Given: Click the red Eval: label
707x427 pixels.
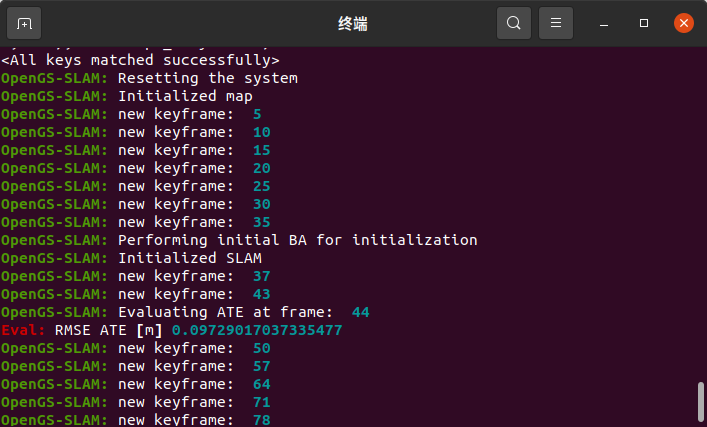Looking at the screenshot, I should coord(23,330).
